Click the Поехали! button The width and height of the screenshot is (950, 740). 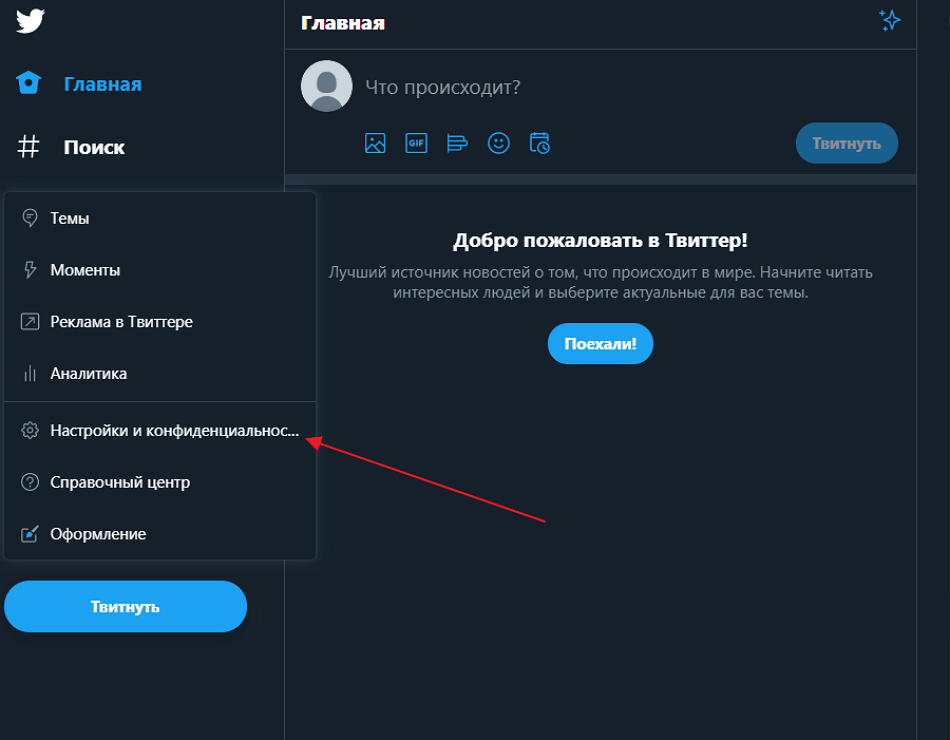pos(600,344)
